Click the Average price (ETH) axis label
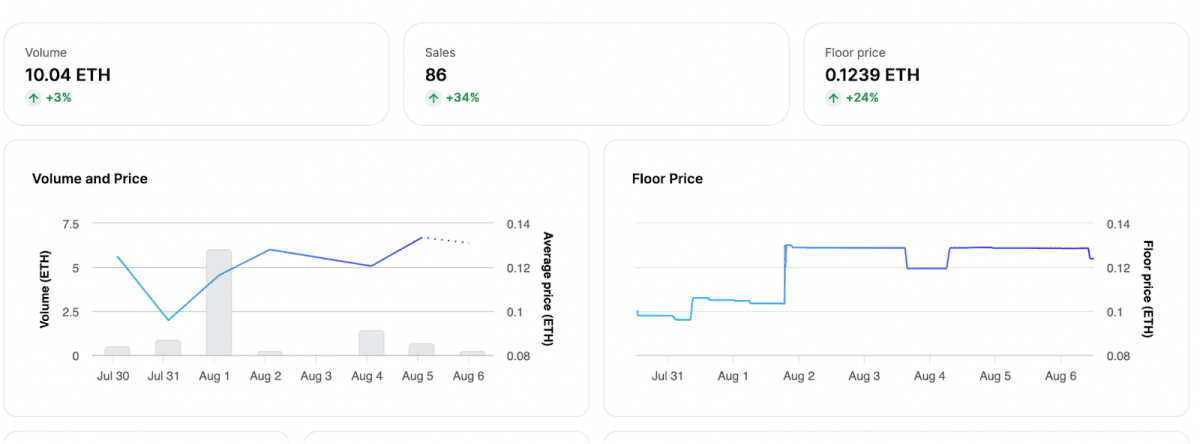This screenshot has height=444, width=1200. [547, 289]
